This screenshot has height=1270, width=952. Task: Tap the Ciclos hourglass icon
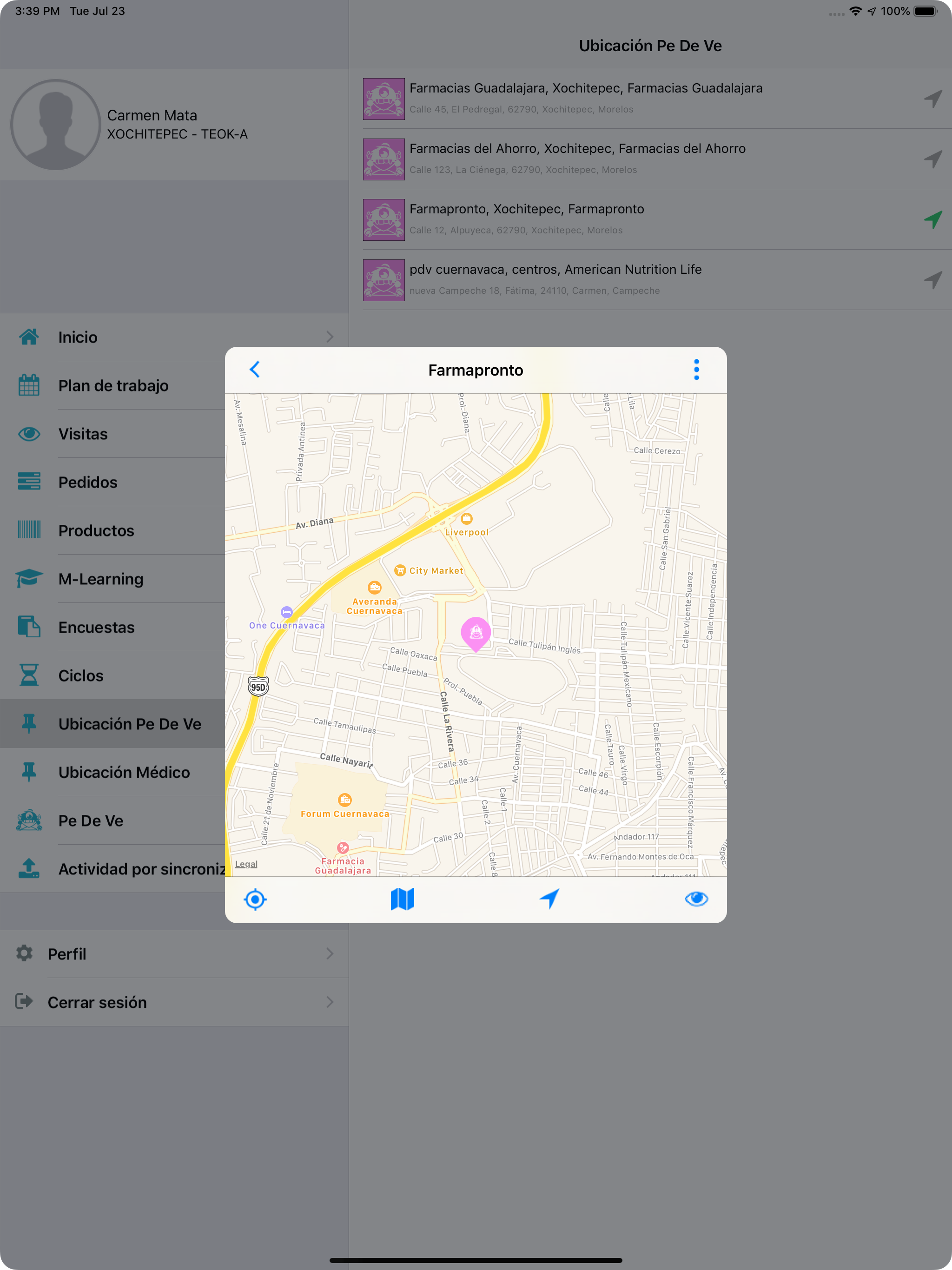click(x=29, y=675)
